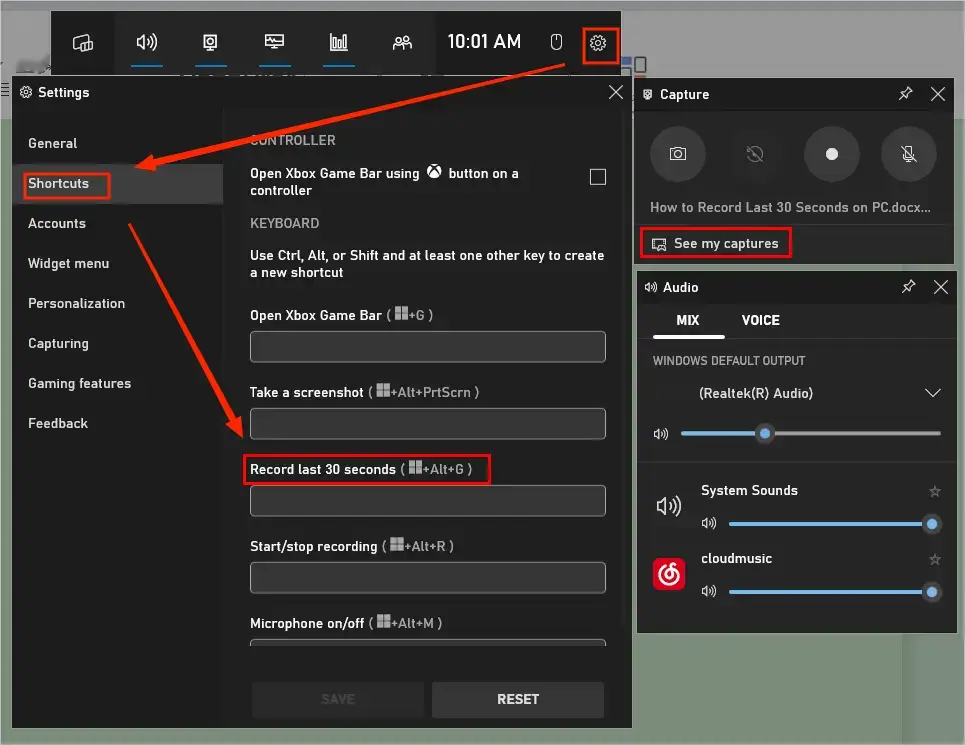Mute cloudmusic small speaker icon
The width and height of the screenshot is (965, 745).
[709, 591]
